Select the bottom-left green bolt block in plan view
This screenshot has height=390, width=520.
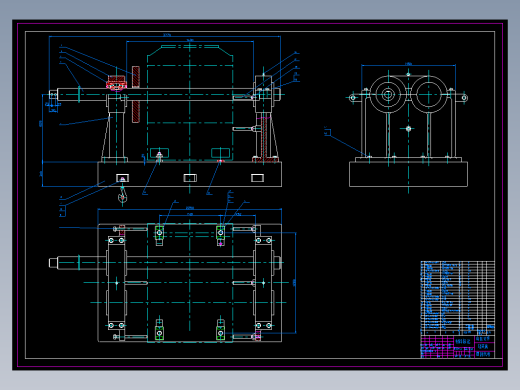pos(159,333)
